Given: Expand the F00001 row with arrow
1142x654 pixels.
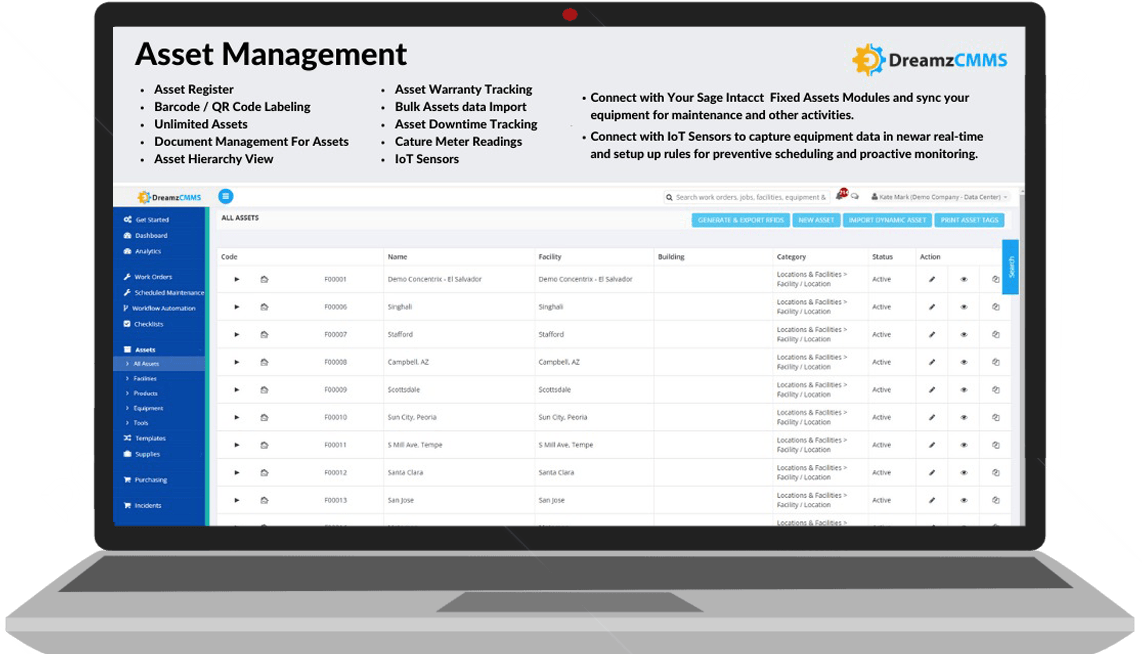Looking at the screenshot, I should [237, 279].
